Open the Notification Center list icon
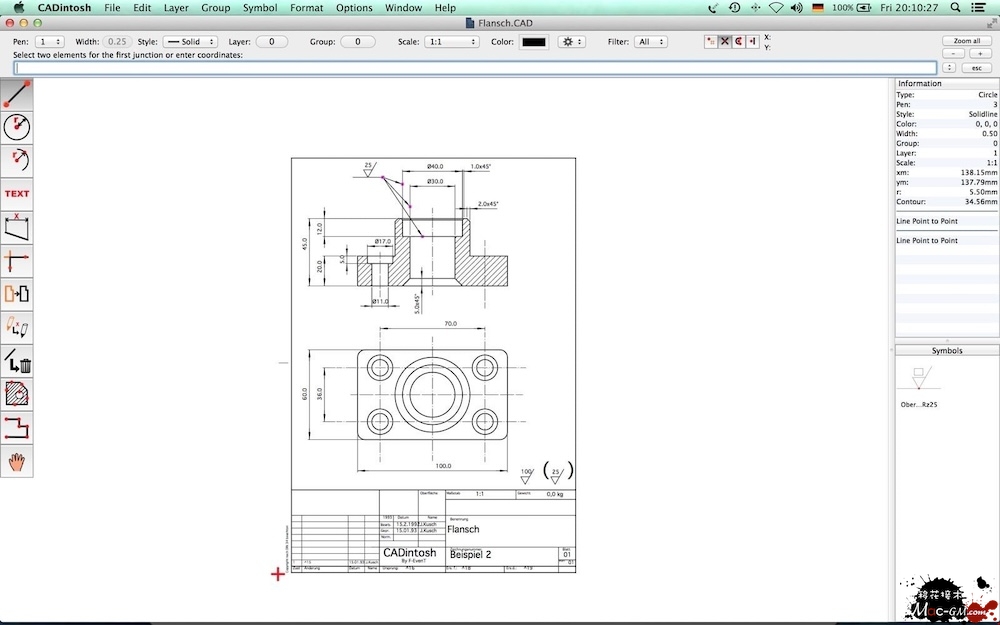The height and width of the screenshot is (625, 1000). (x=978, y=8)
